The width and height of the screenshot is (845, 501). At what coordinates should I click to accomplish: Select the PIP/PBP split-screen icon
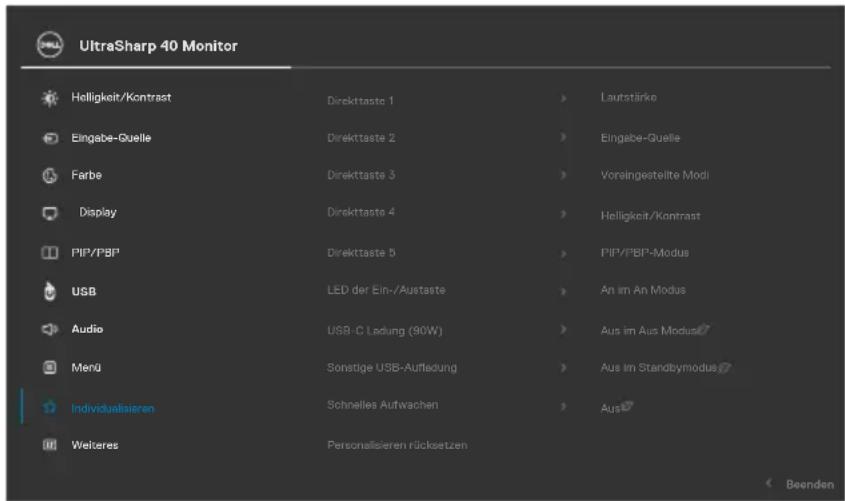(x=50, y=253)
